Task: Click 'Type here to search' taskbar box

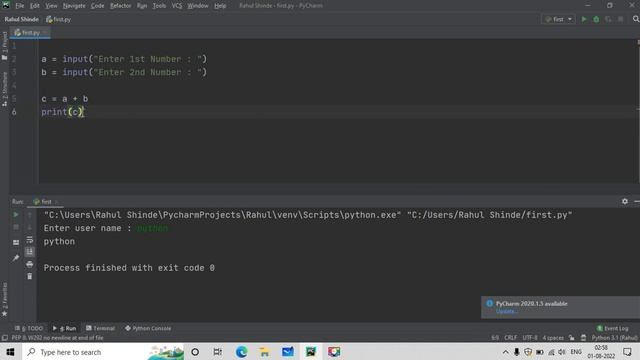Action: (102, 352)
